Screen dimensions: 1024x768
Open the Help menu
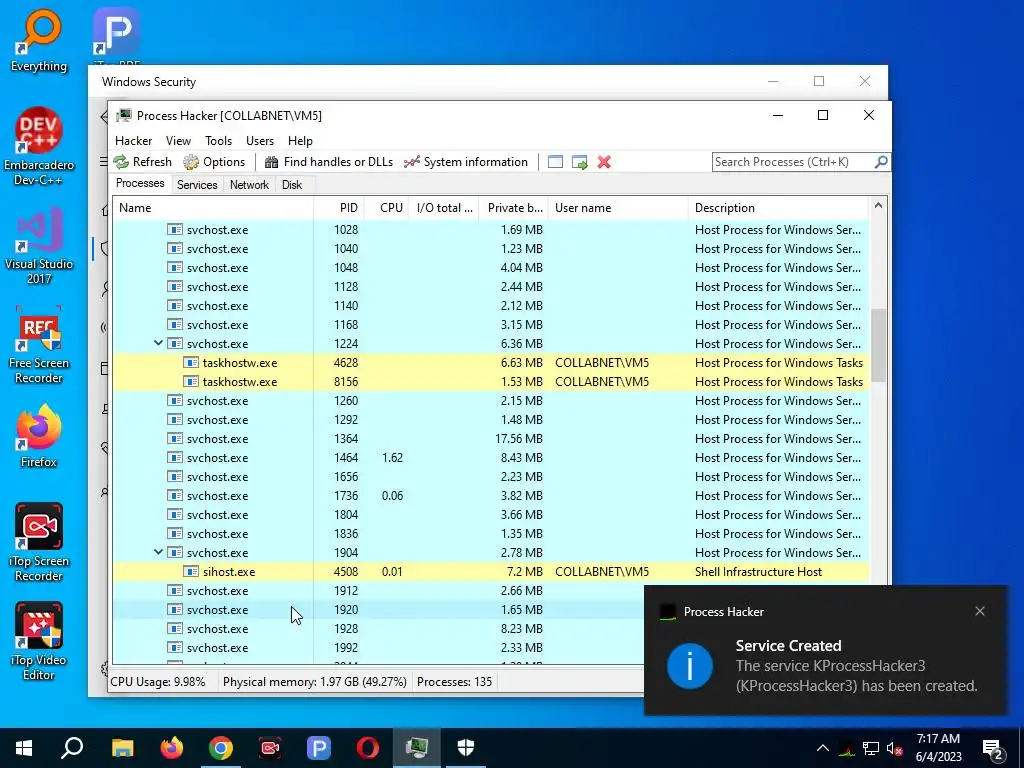[x=300, y=141]
